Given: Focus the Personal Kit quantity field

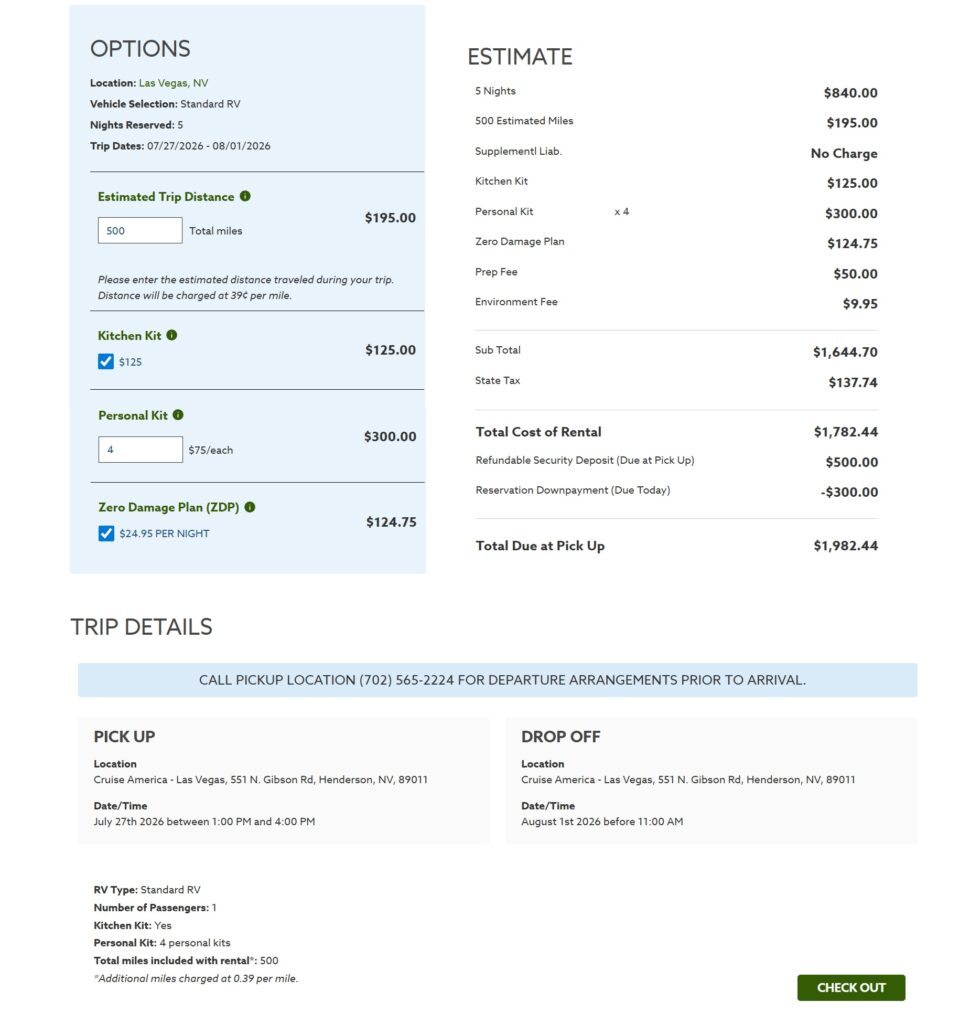Looking at the screenshot, I should (x=140, y=450).
